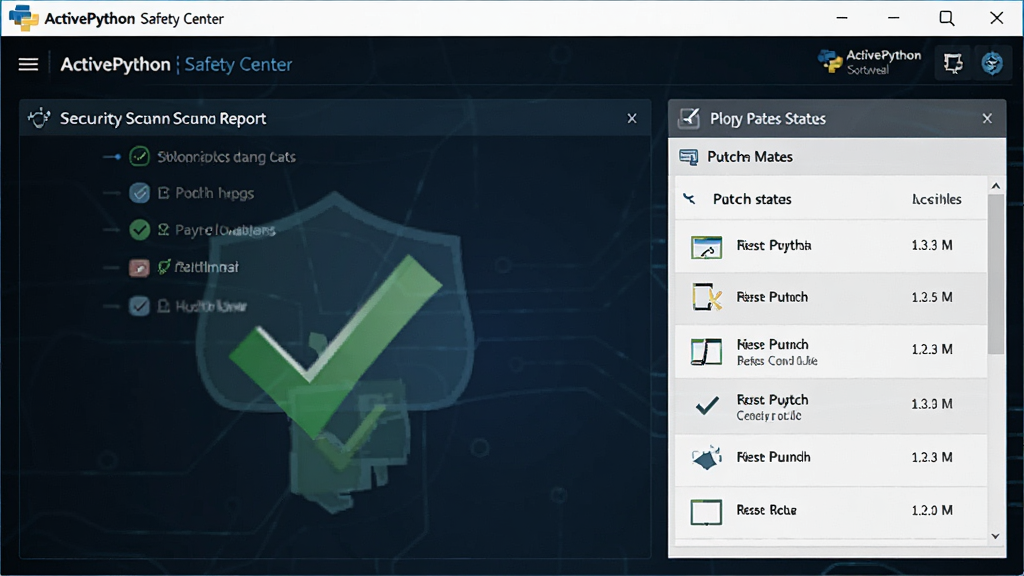Open the round shield icon in header
The image size is (1024, 576).
pyautogui.click(x=992, y=63)
